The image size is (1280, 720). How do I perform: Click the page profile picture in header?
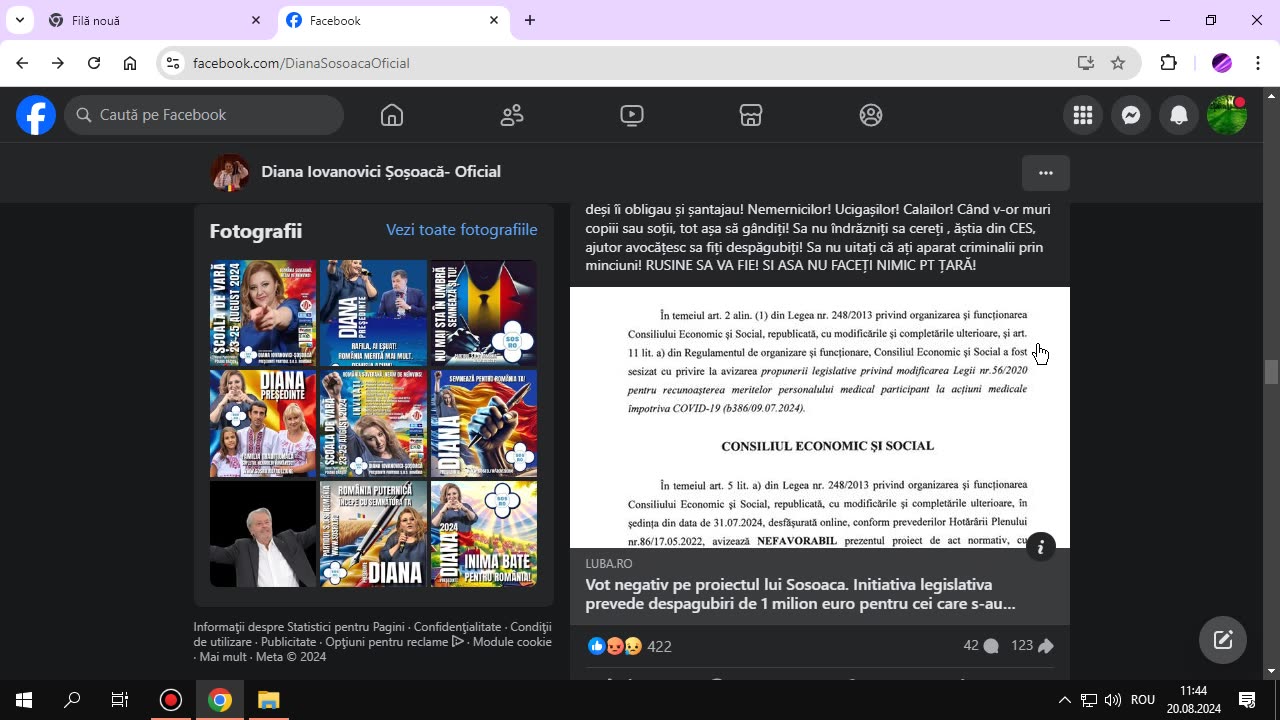pos(230,173)
